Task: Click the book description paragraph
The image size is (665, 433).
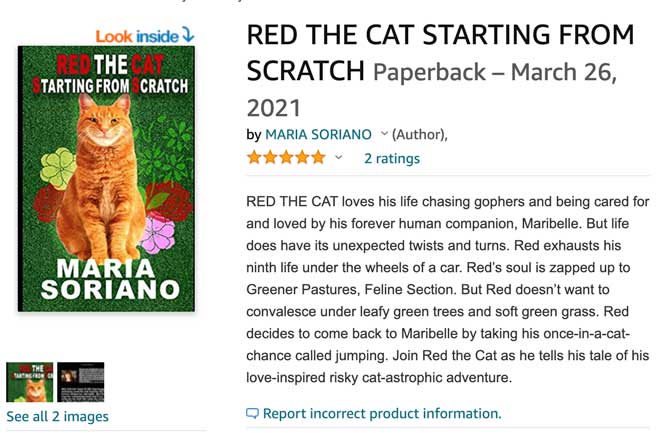Action: coord(447,290)
